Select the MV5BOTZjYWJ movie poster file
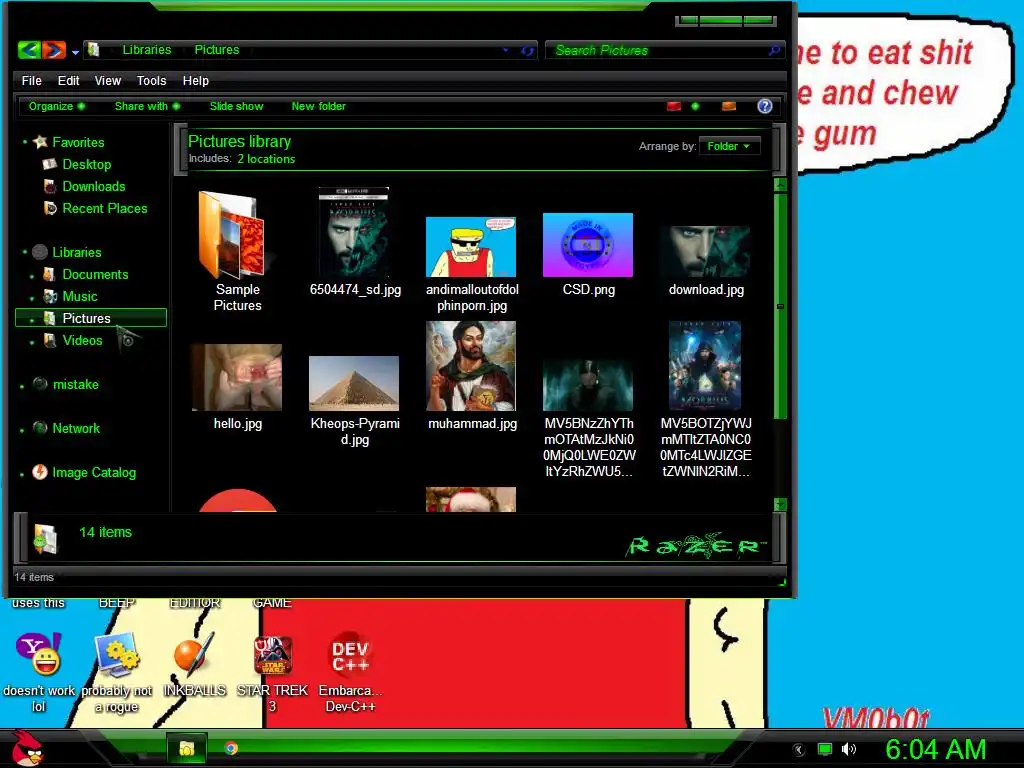The height and width of the screenshot is (768, 1024). (705, 400)
